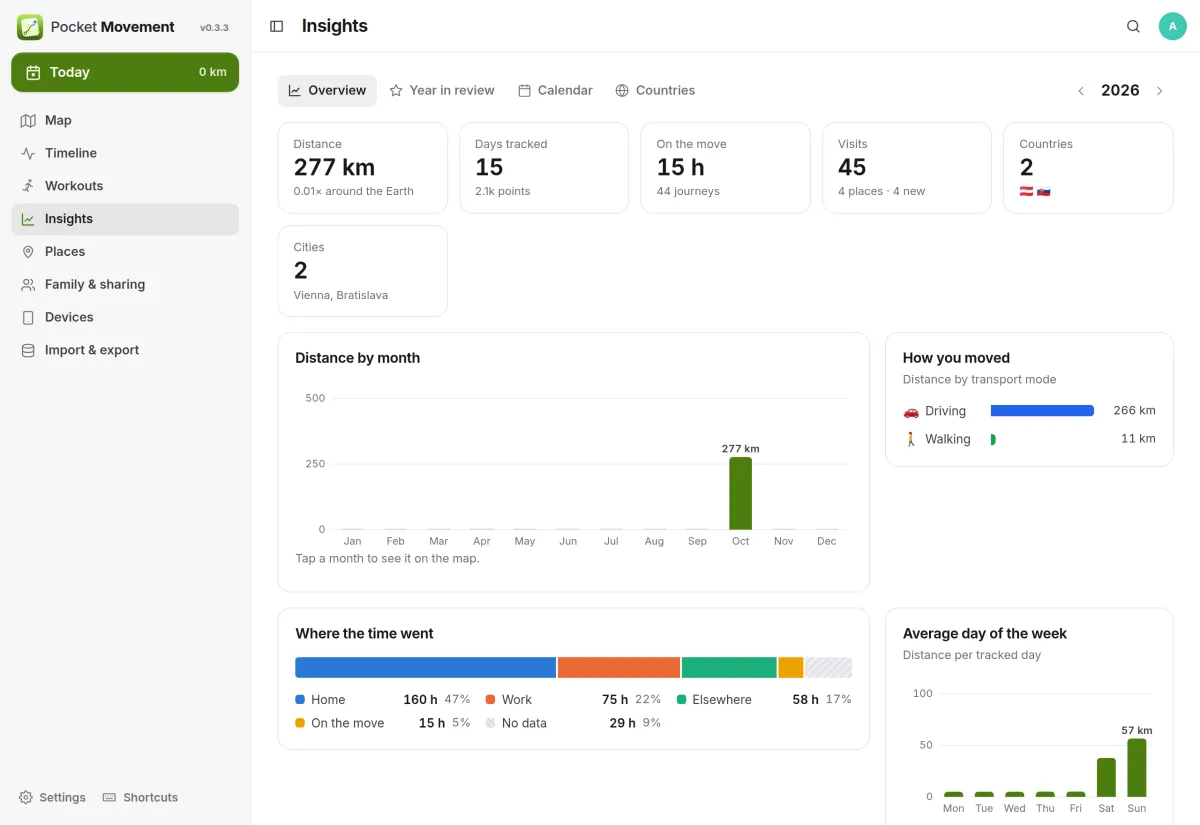Image resolution: width=1200 pixels, height=825 pixels.
Task: Click the orange Work time segment
Action: click(619, 667)
